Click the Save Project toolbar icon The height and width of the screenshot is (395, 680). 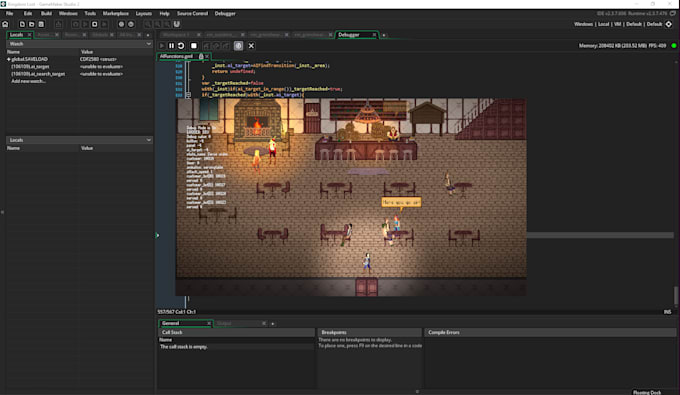click(41, 24)
